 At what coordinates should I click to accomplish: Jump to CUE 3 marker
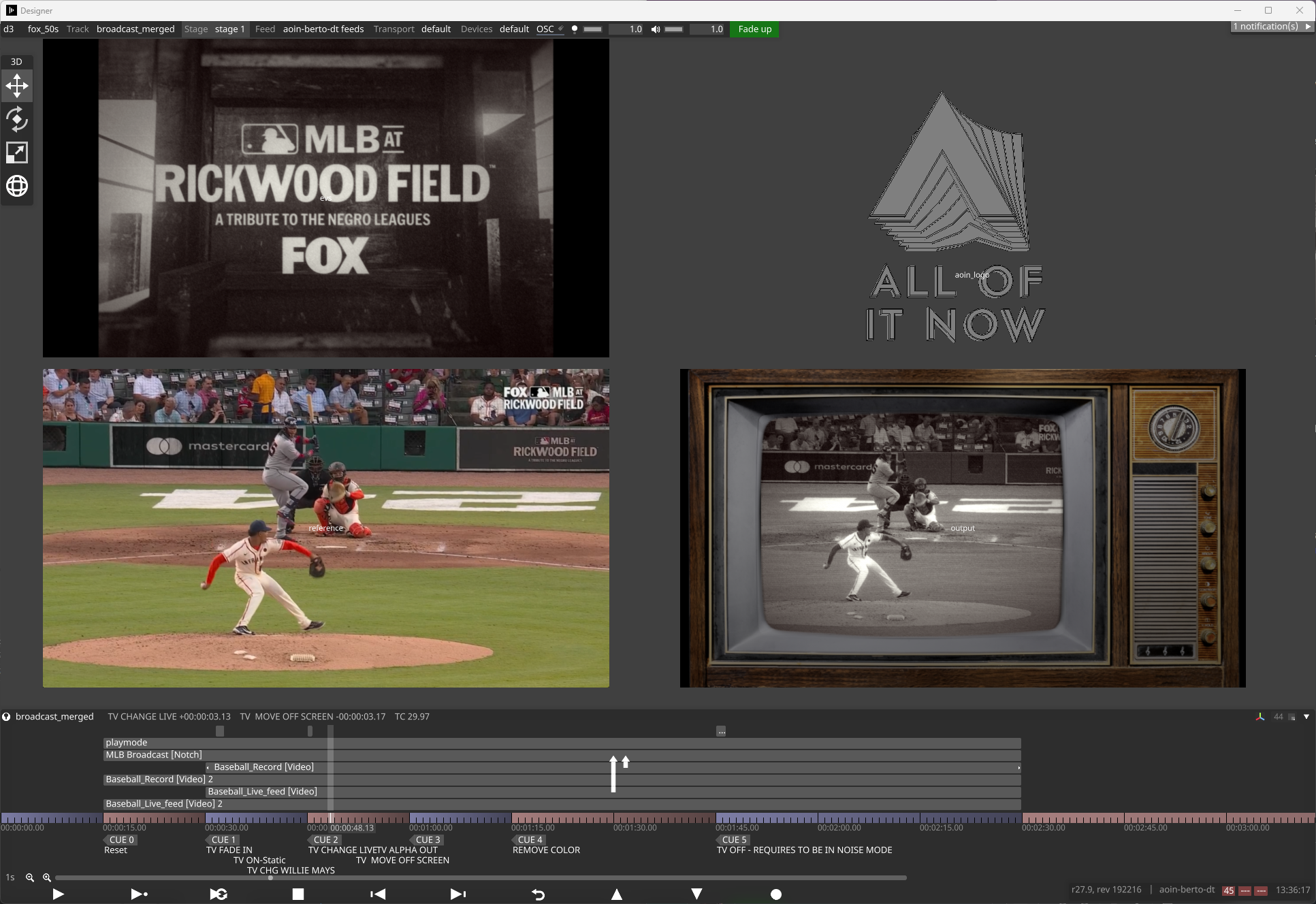click(426, 840)
